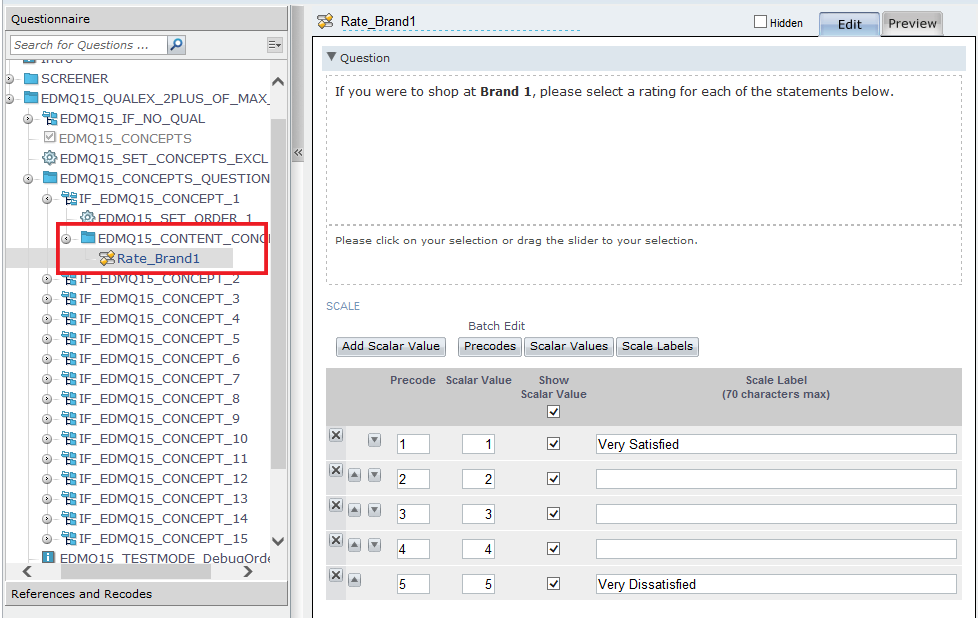Image resolution: width=978 pixels, height=618 pixels.
Task: Switch to the Edit tab
Action: pyautogui.click(x=849, y=24)
